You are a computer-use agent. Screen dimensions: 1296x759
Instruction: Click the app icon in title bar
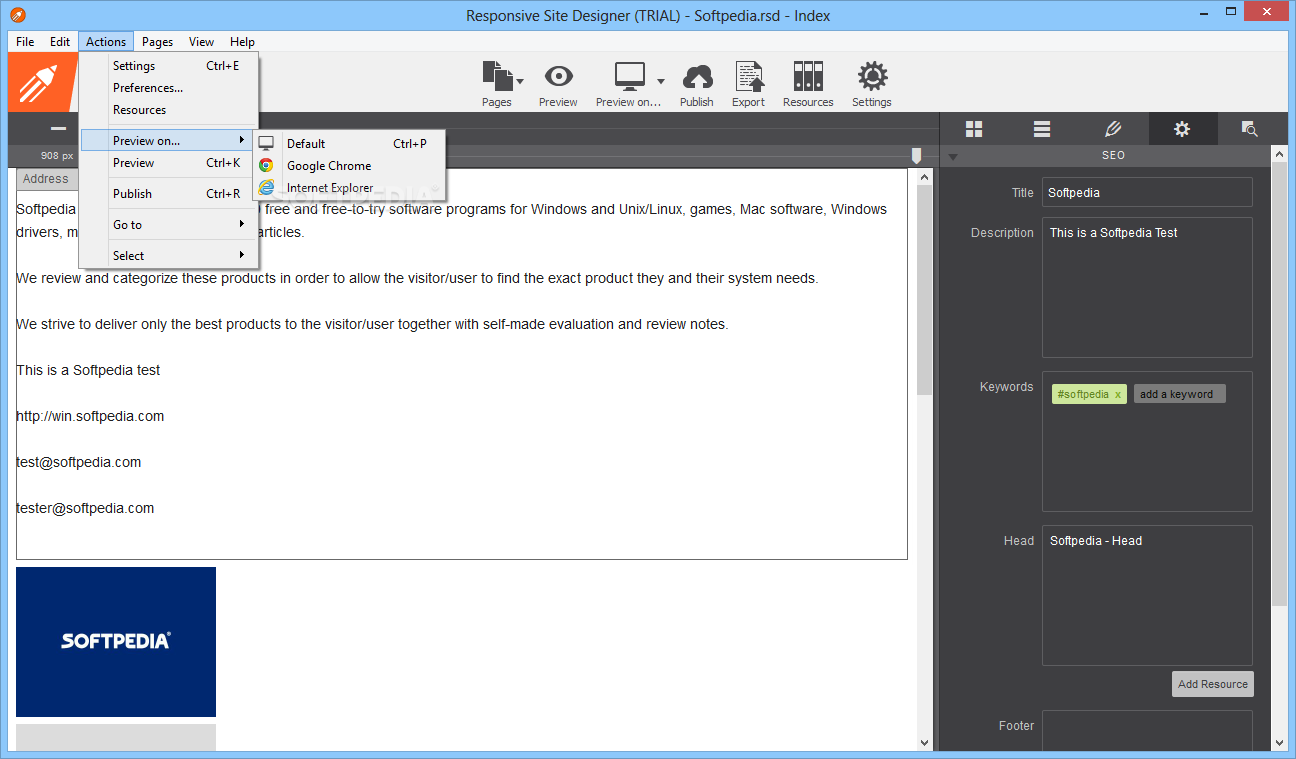coord(17,15)
